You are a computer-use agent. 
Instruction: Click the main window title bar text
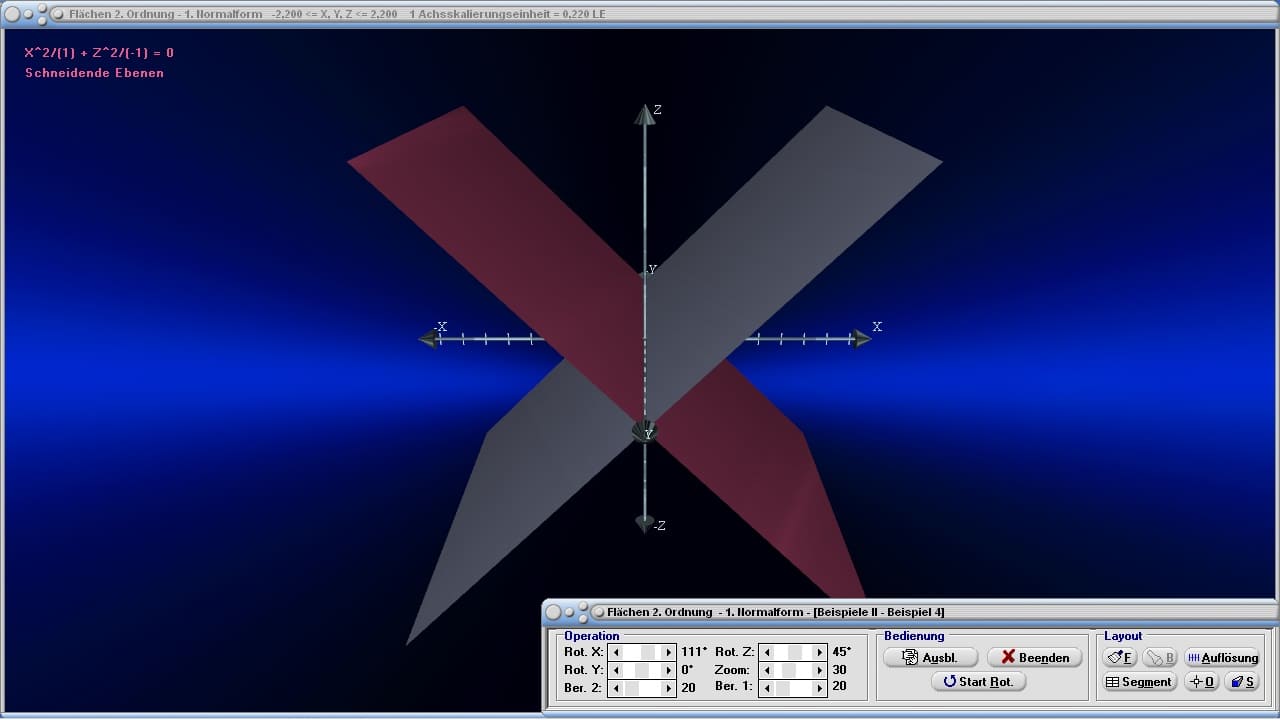coord(337,14)
